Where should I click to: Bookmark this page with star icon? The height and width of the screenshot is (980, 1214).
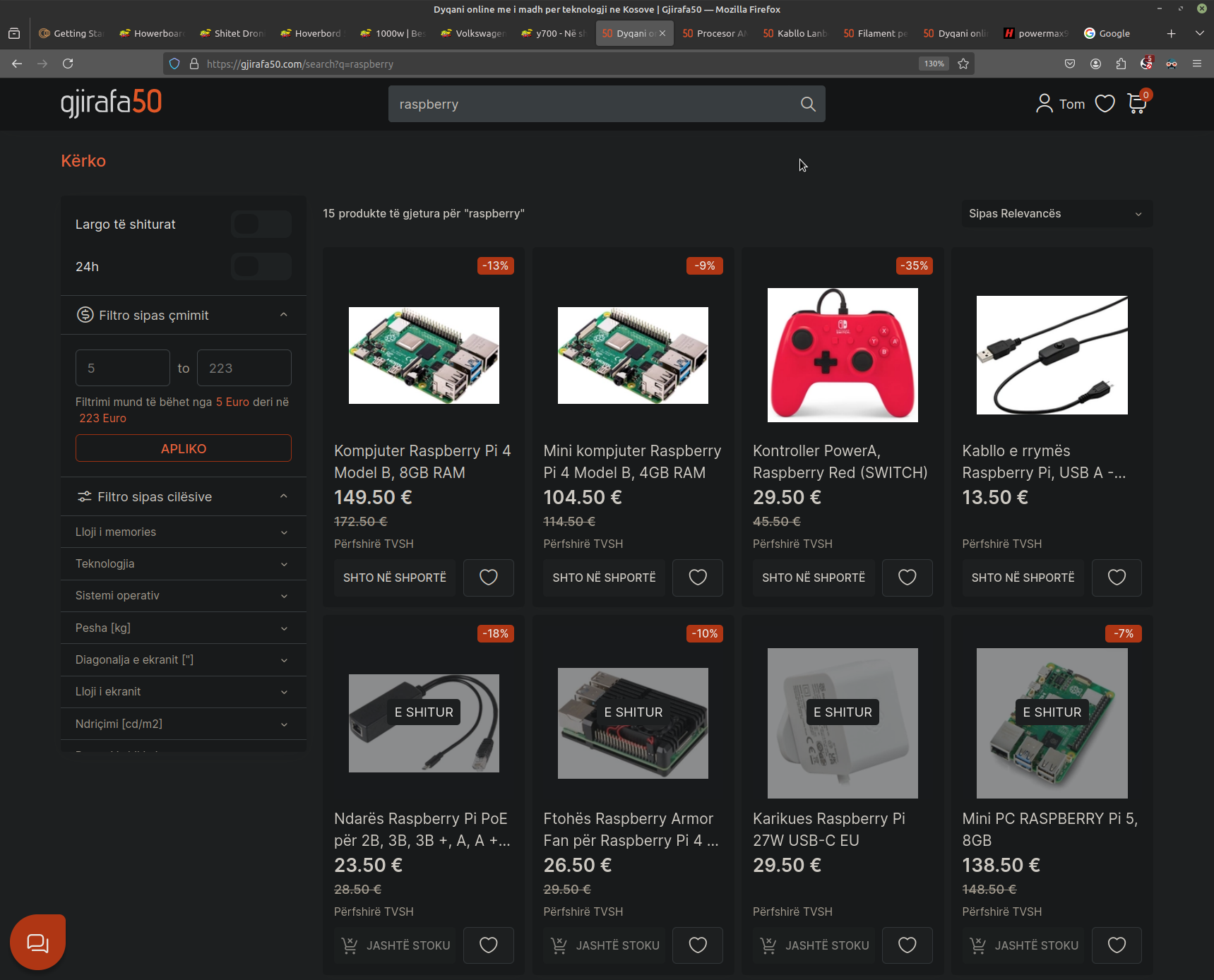pos(963,64)
